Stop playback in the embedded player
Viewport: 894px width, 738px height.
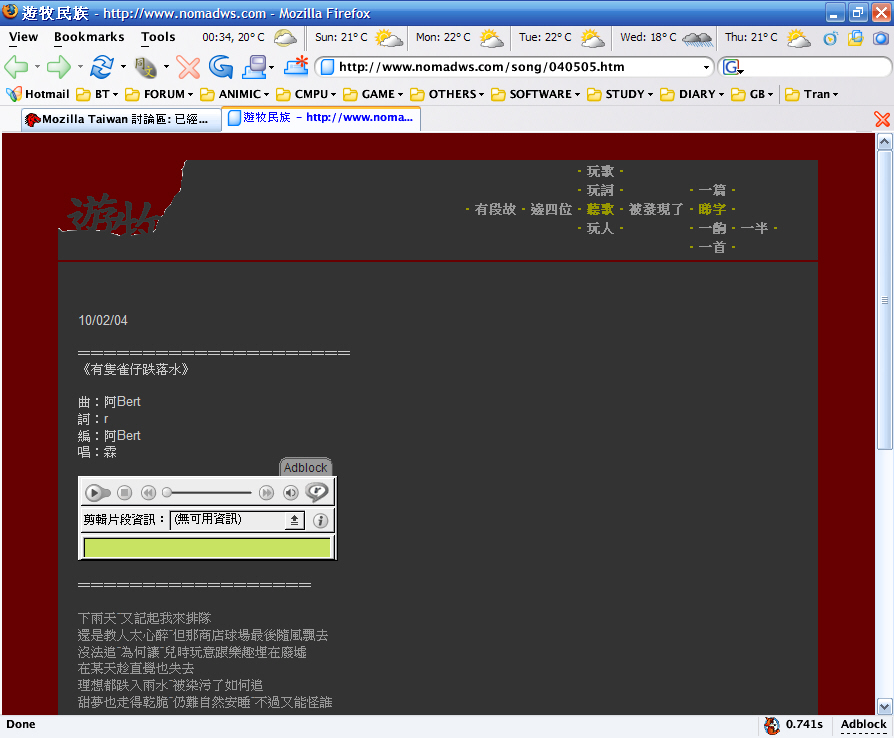pyautogui.click(x=124, y=492)
